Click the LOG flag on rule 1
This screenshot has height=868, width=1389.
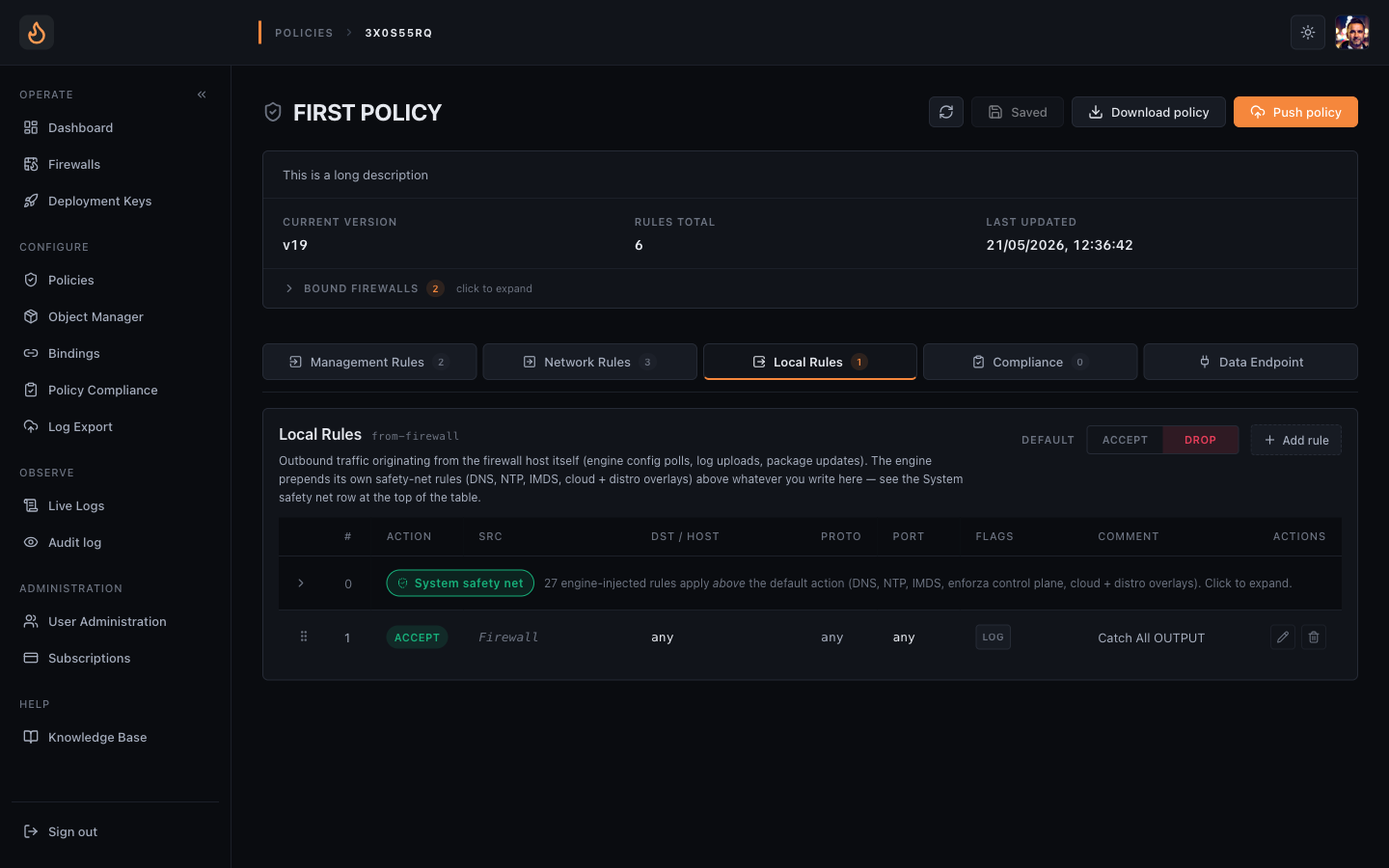point(993,637)
